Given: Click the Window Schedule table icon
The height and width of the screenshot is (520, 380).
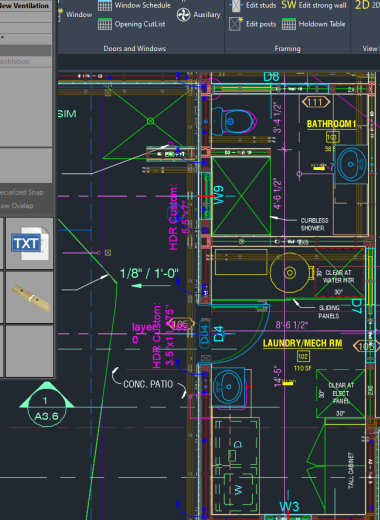Looking at the screenshot, I should [x=105, y=5].
